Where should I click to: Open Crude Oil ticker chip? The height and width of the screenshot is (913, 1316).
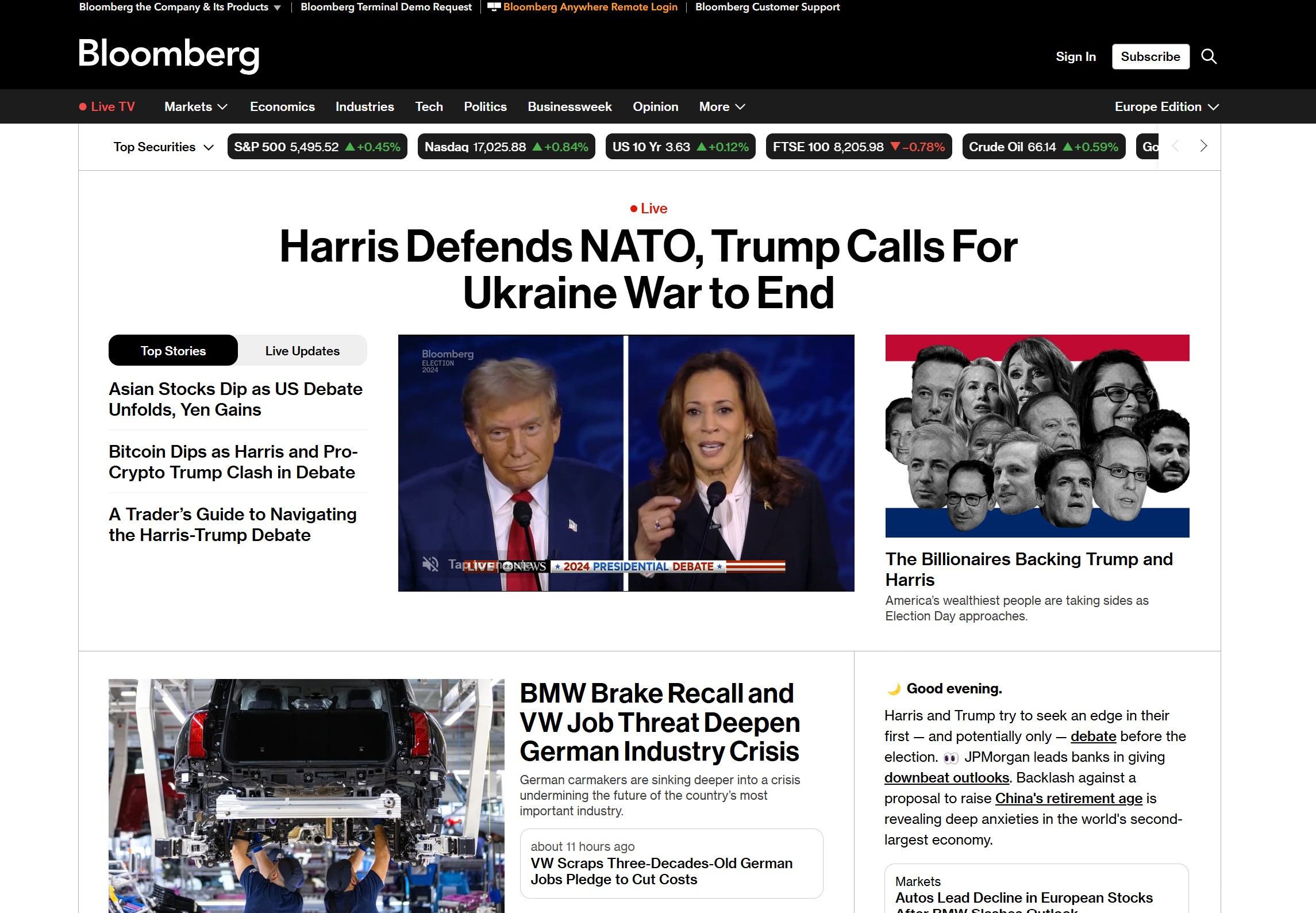click(x=1044, y=147)
